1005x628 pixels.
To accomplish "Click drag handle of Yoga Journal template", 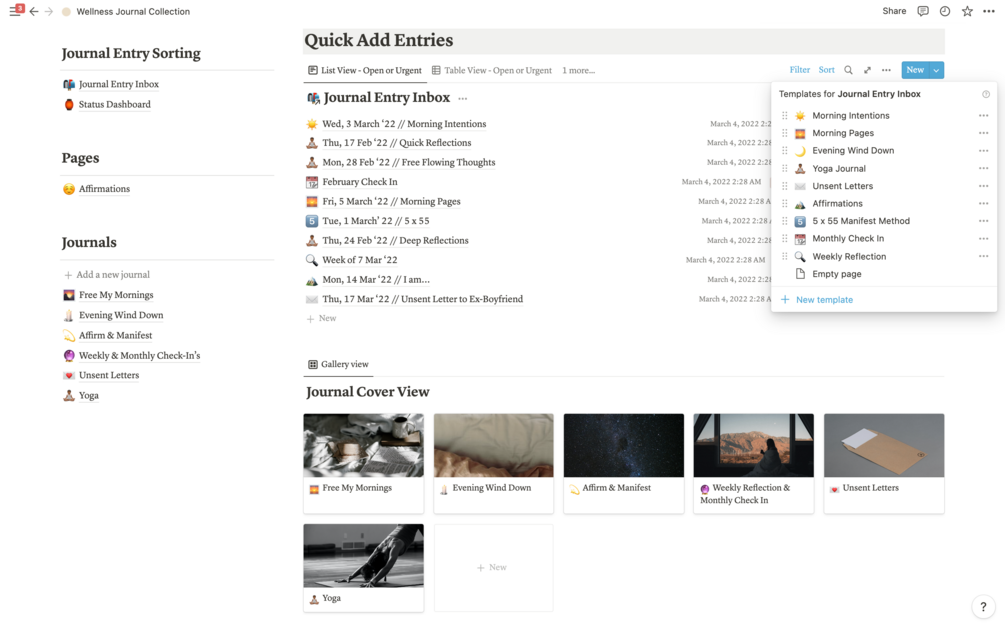I will (785, 168).
